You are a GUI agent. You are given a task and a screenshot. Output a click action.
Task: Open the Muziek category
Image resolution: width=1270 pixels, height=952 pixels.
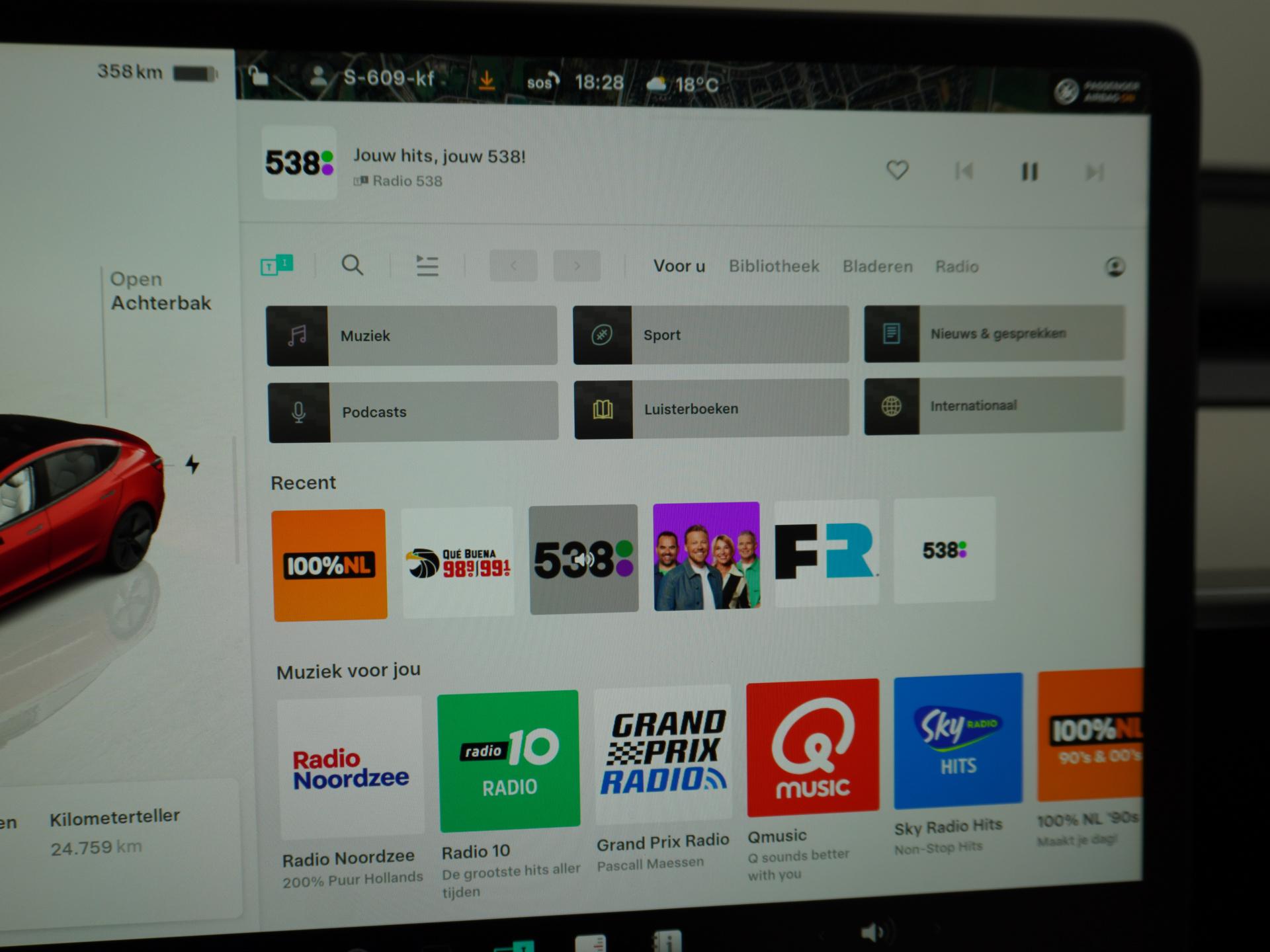(x=411, y=336)
